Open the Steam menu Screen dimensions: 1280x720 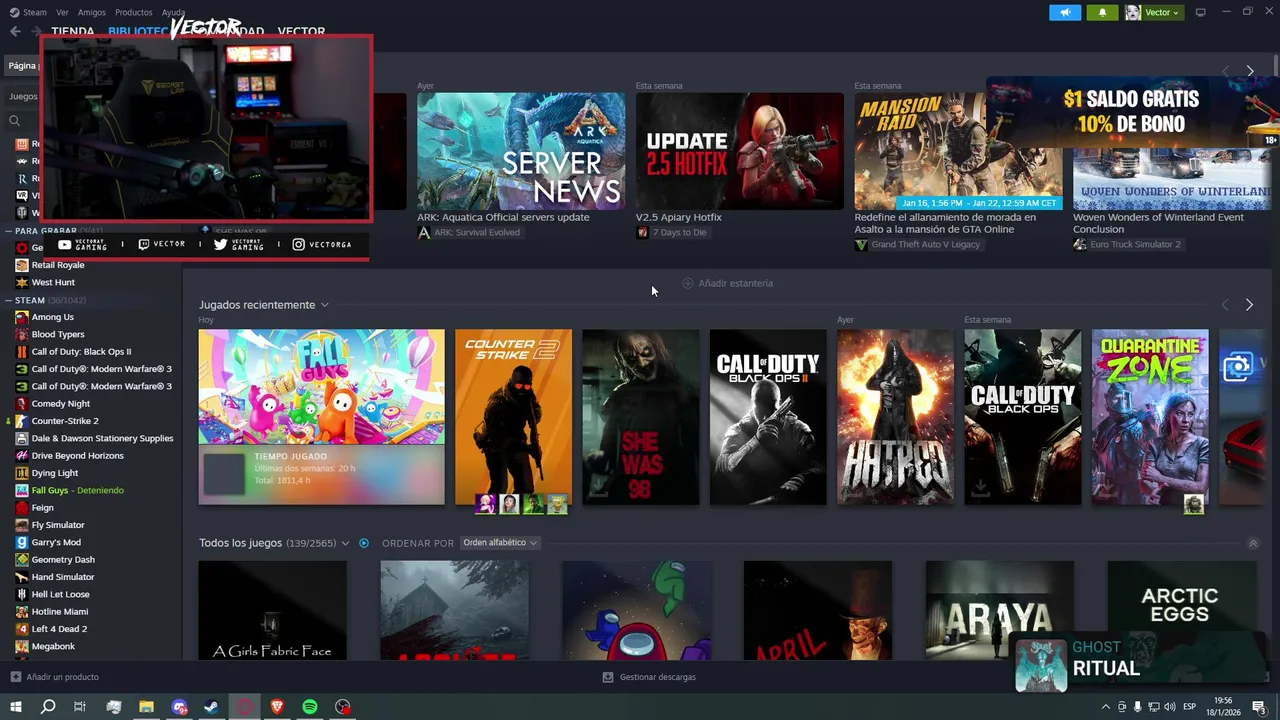point(35,12)
